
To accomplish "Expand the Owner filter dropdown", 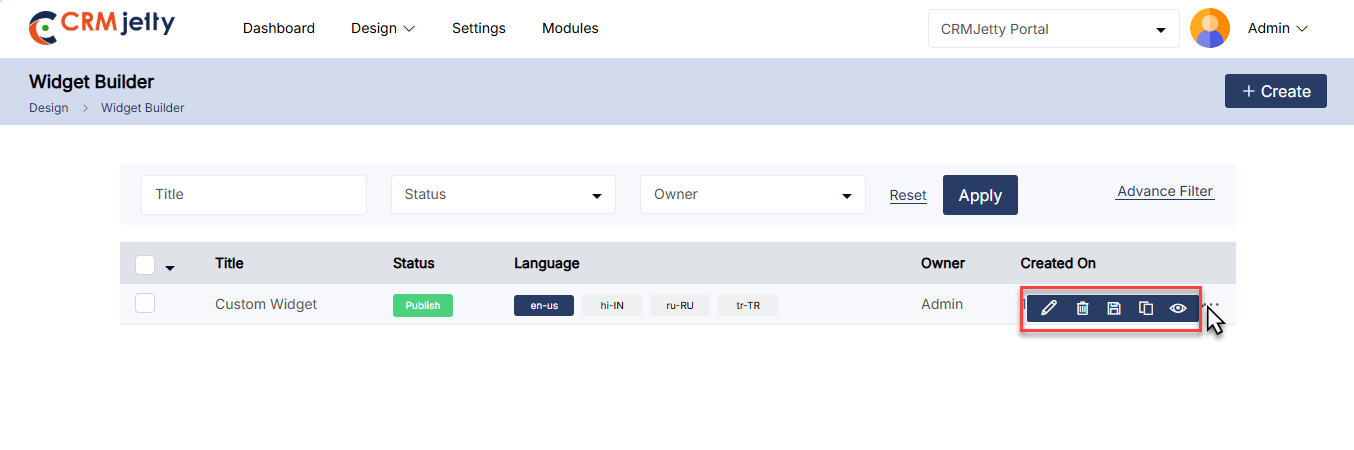I will 752,195.
